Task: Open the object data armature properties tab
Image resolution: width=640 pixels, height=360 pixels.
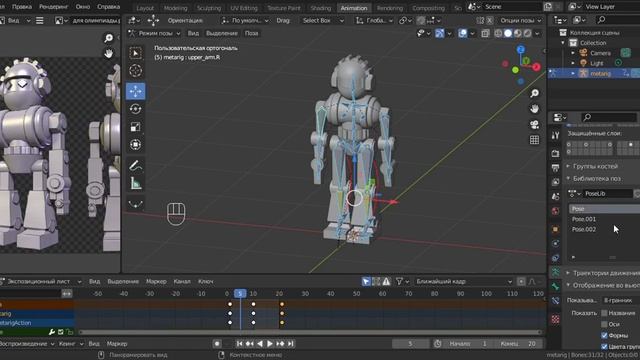Action: 555,272
